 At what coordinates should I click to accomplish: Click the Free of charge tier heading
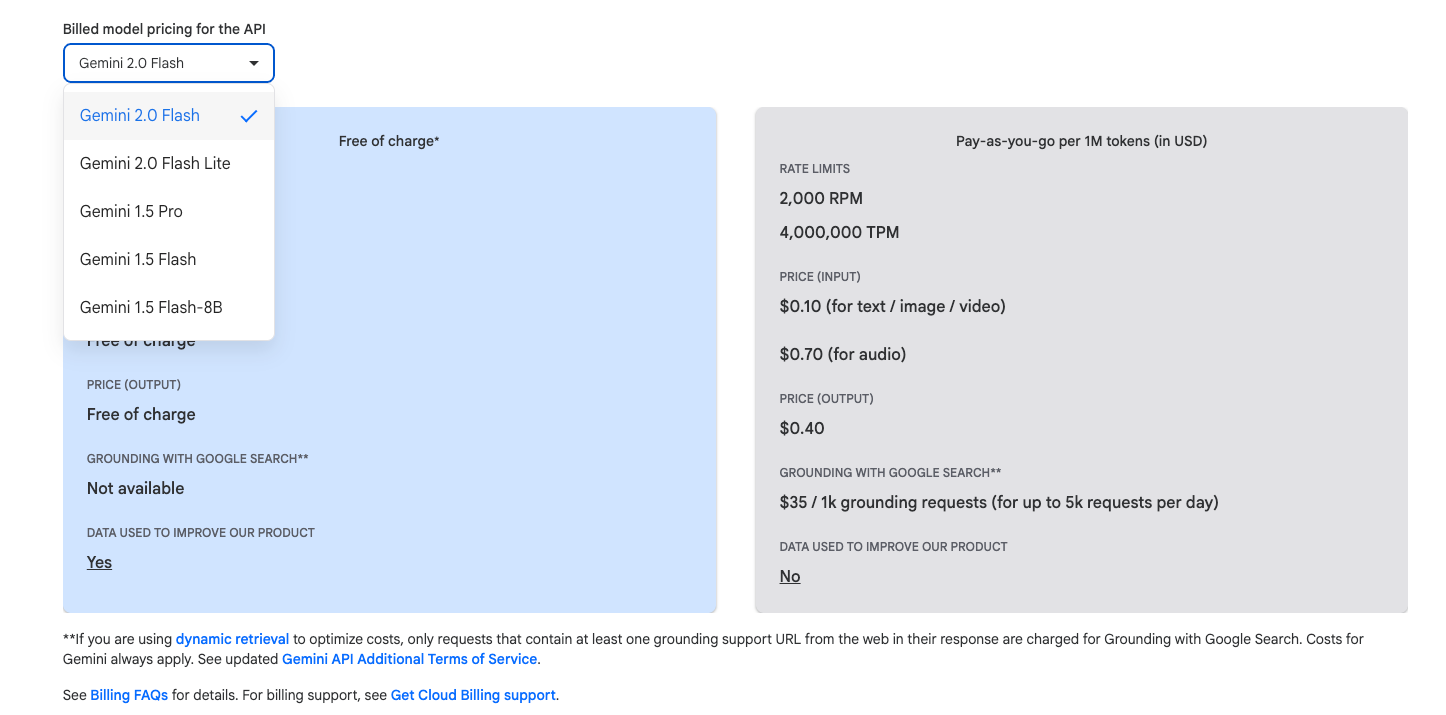[x=389, y=141]
